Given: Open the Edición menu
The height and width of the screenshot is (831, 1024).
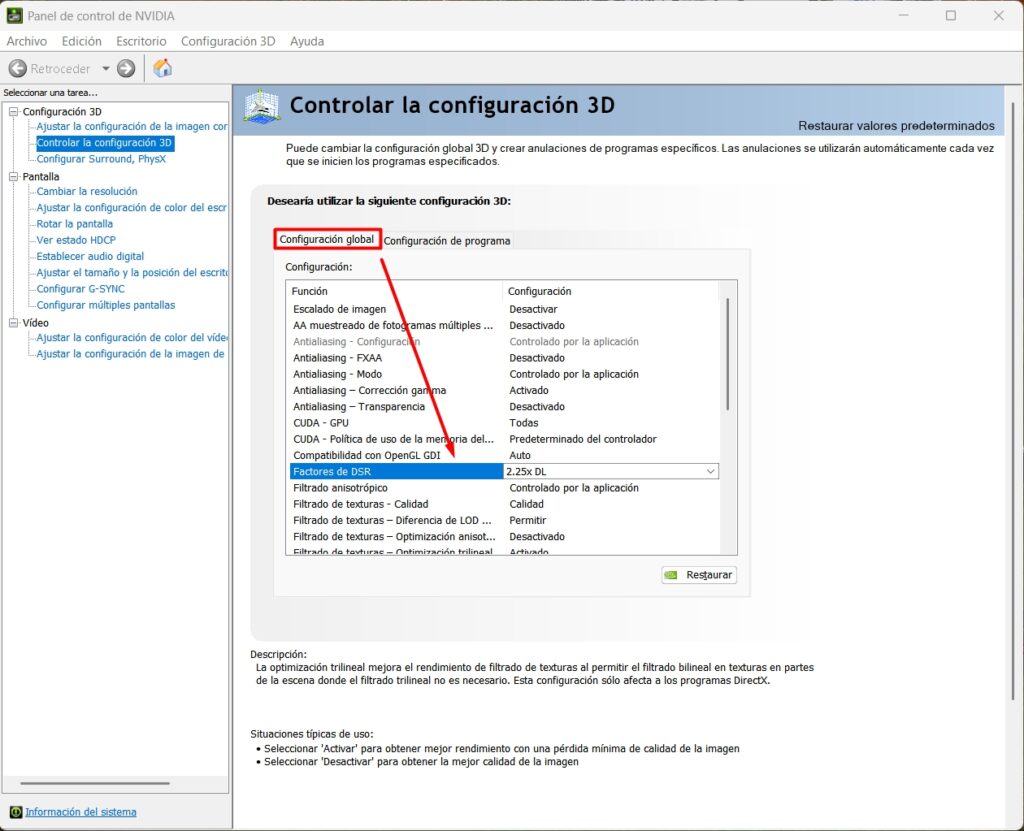Looking at the screenshot, I should [x=82, y=41].
